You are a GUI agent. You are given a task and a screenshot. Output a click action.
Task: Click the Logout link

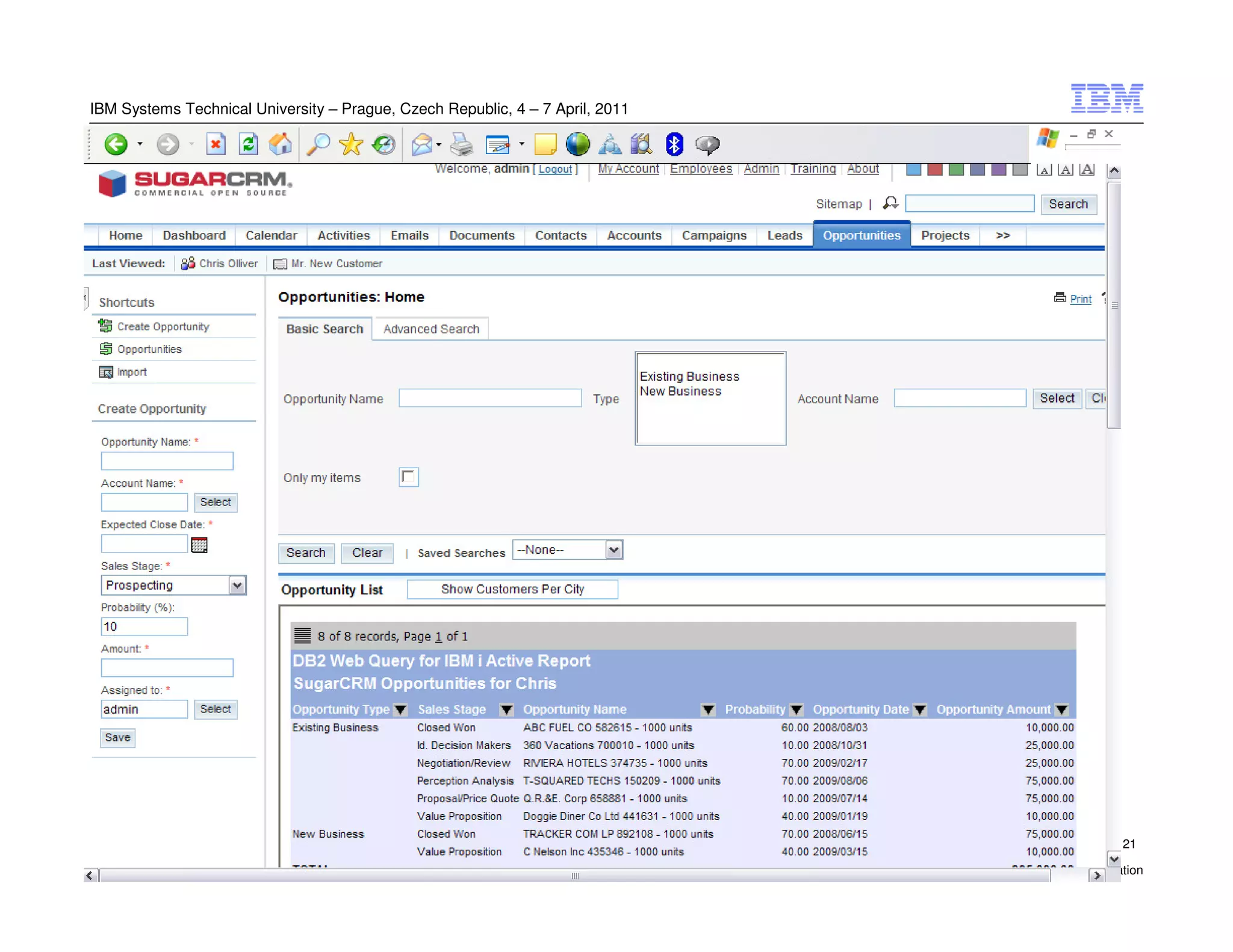(x=554, y=170)
